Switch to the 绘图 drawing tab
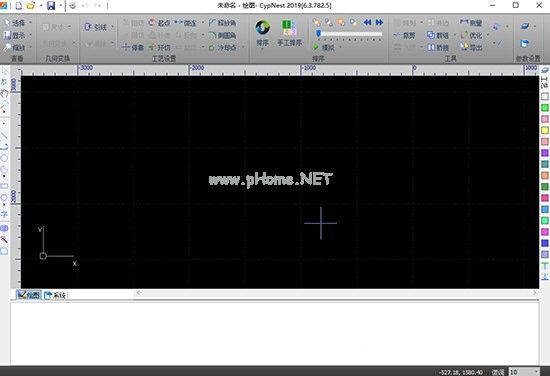550x376 pixels. [29, 295]
